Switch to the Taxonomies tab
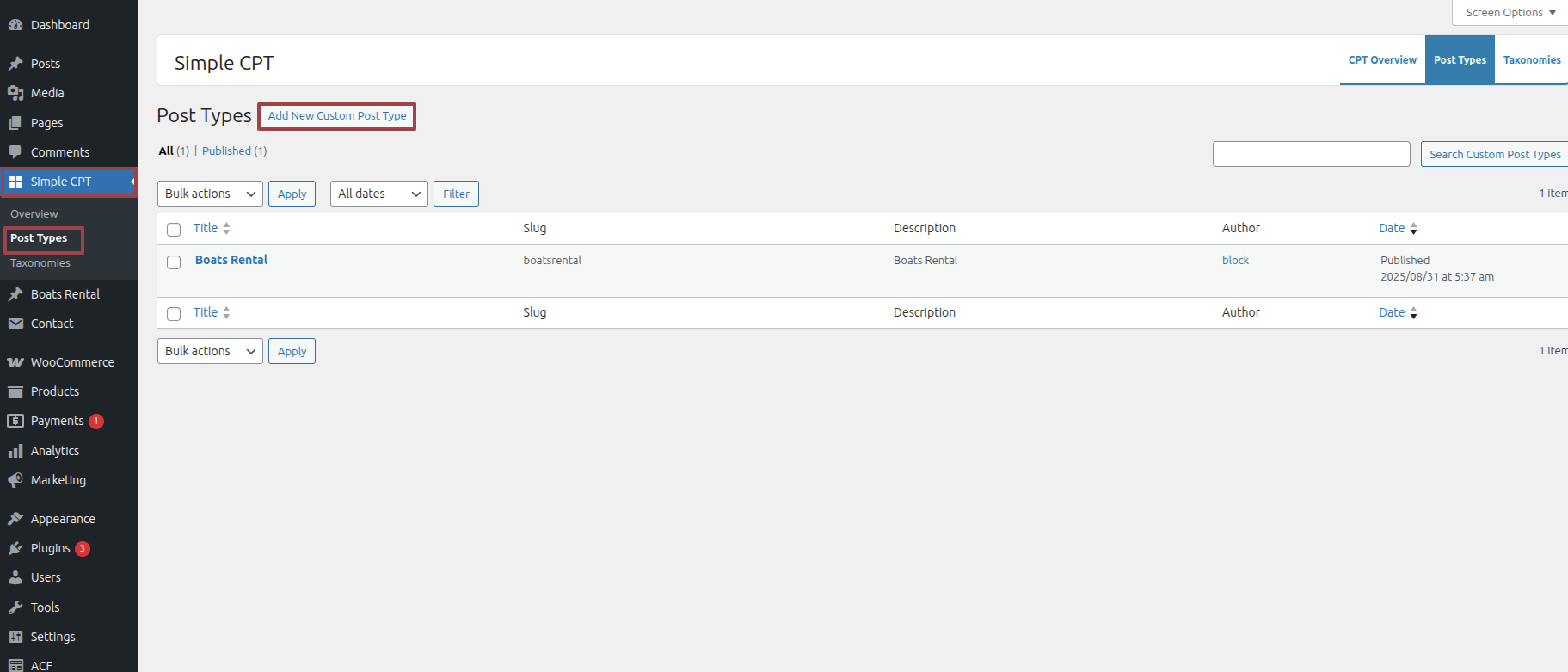This screenshot has width=1568, height=672. [x=1531, y=60]
